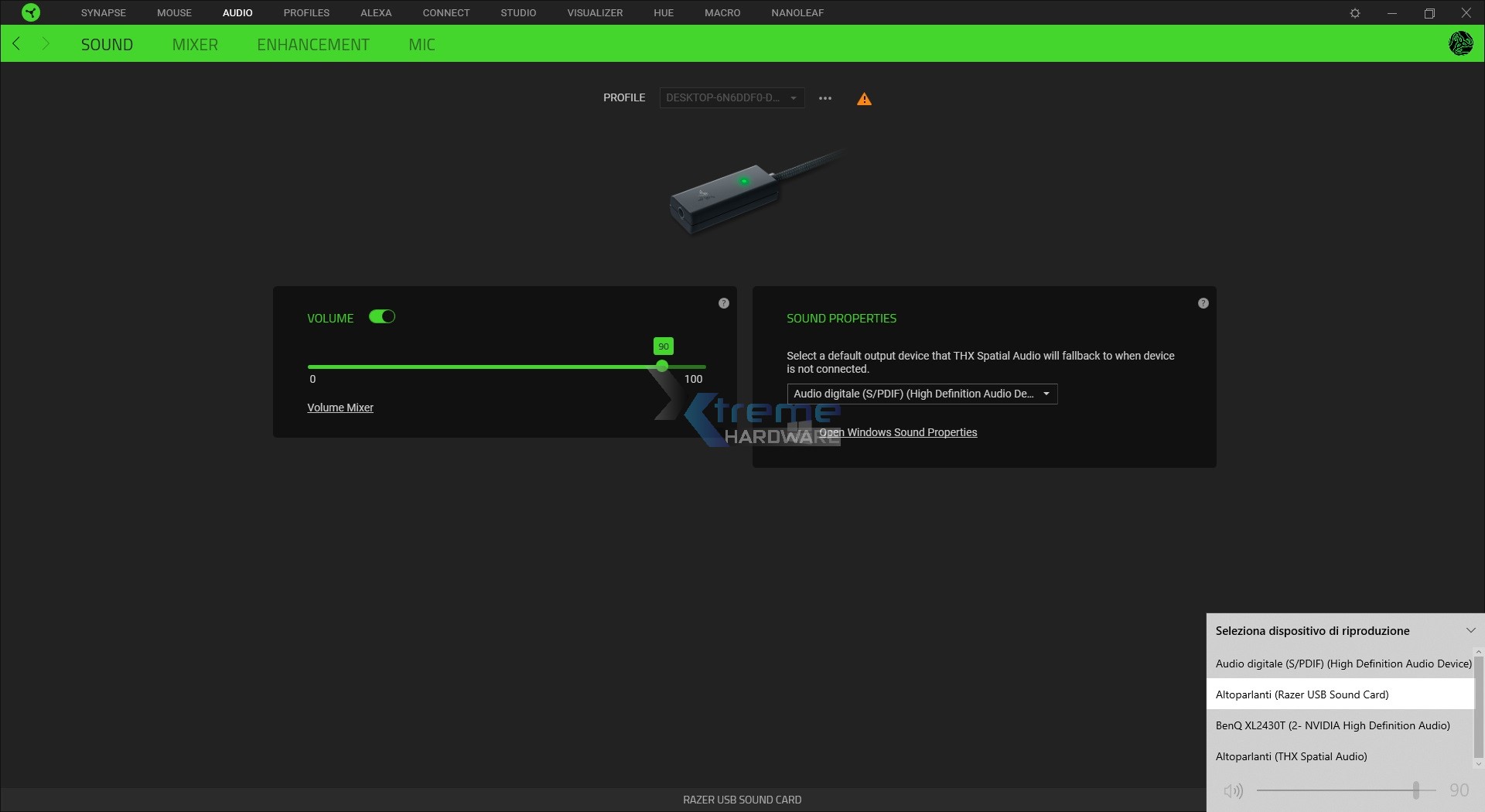Click the Volume panel help icon
This screenshot has width=1485, height=812.
pyautogui.click(x=723, y=302)
